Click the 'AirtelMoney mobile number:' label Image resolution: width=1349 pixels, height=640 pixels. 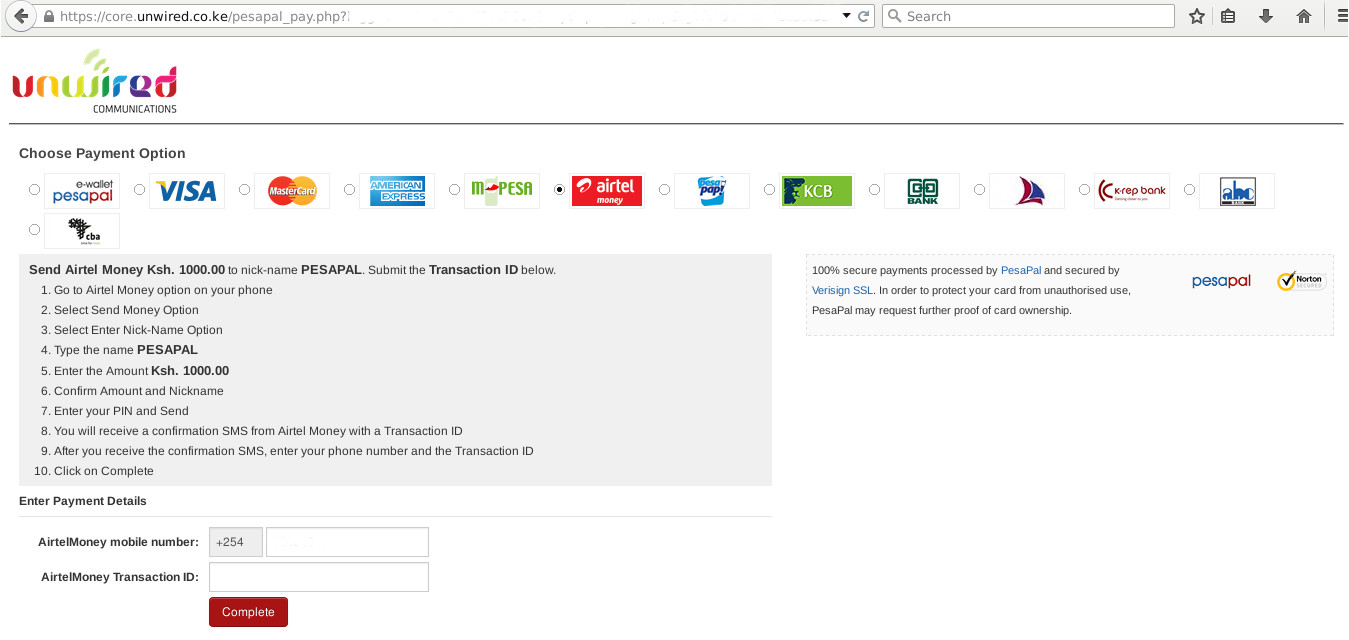coord(118,542)
